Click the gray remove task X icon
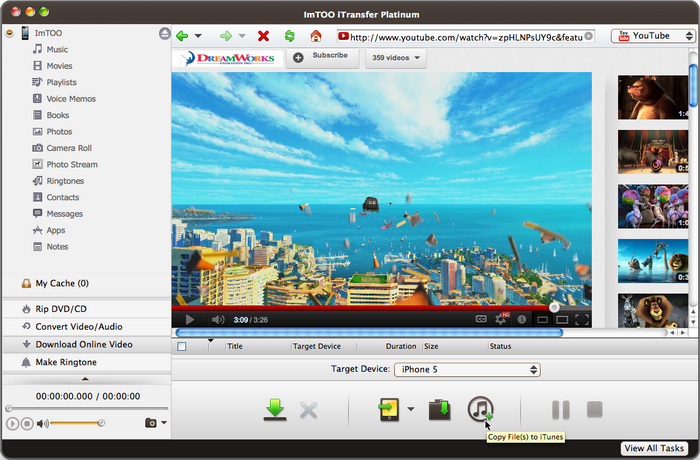 [308, 410]
